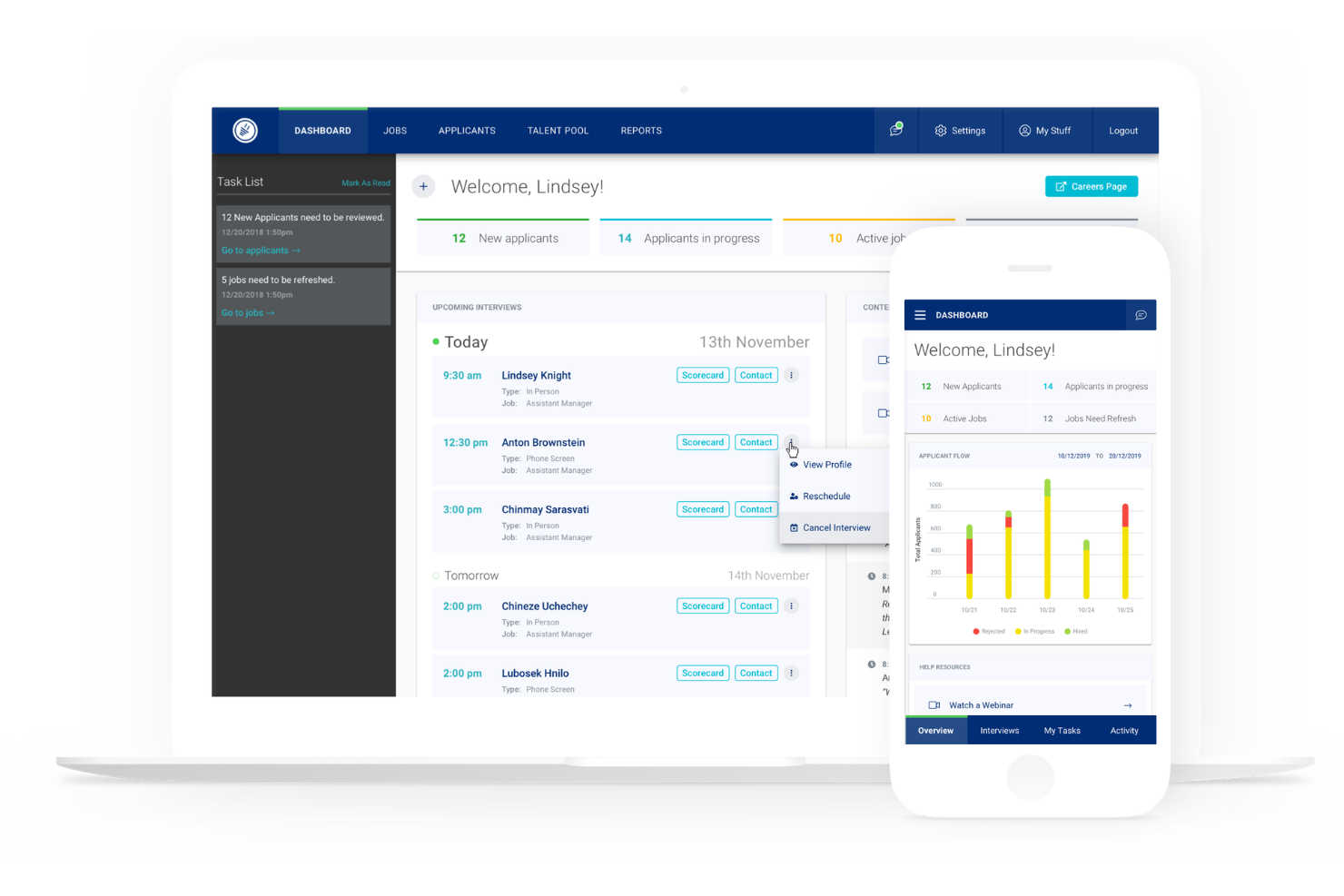Click the 10/12/2019 start date in Applicant Flow

1073,456
